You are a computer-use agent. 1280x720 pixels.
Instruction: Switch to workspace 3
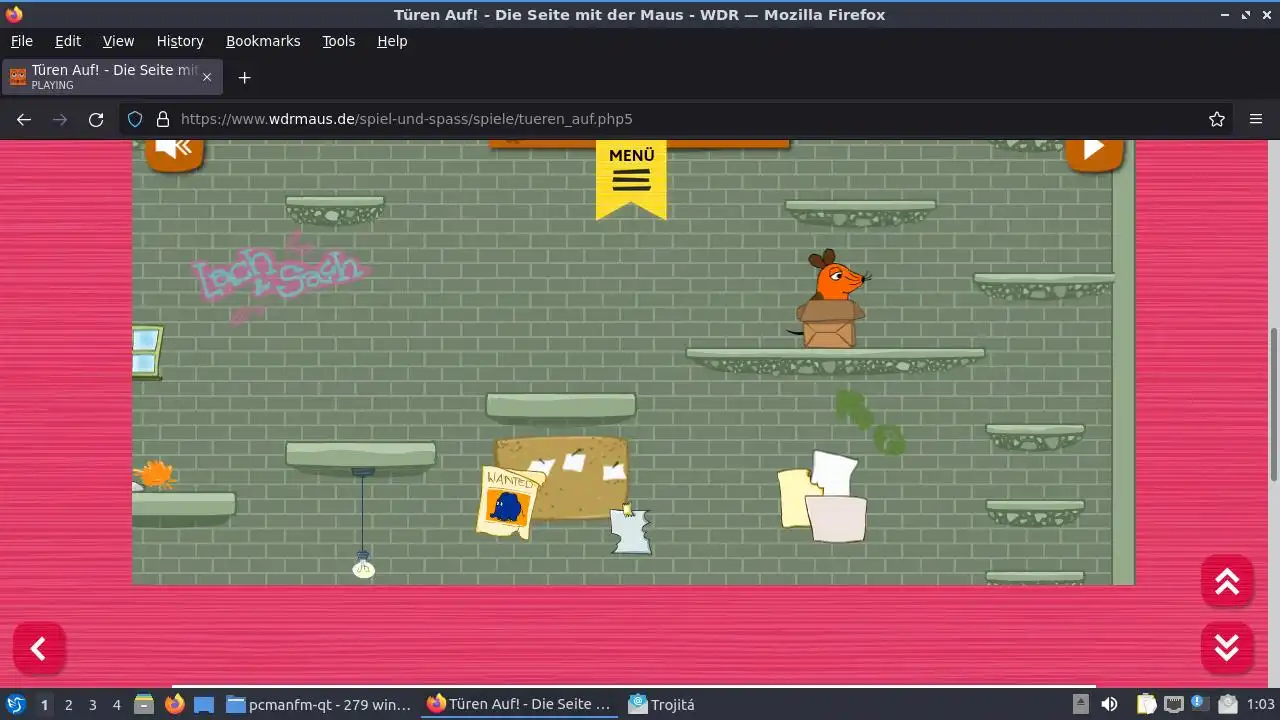coord(92,704)
